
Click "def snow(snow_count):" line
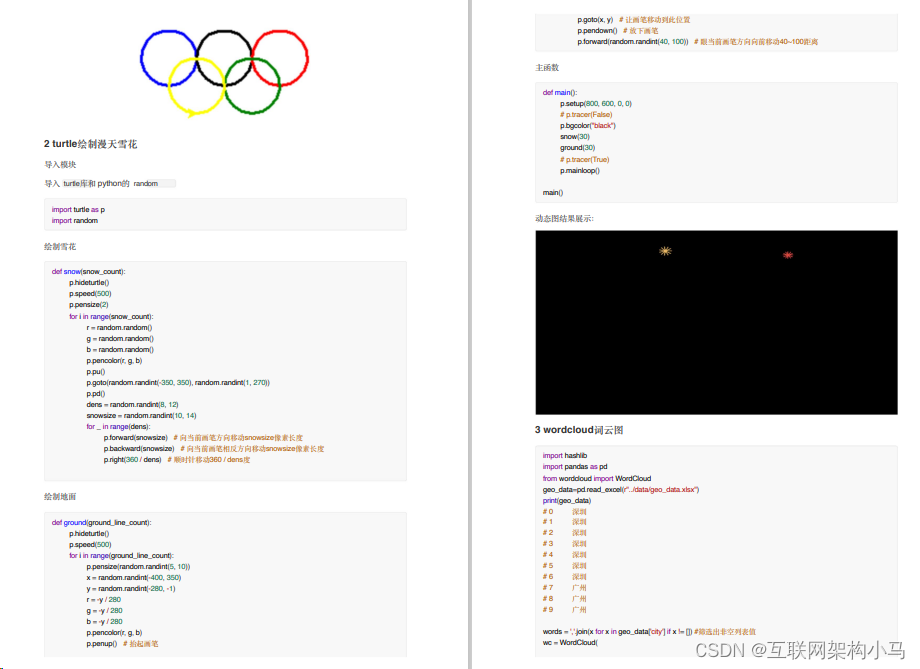tap(88, 271)
